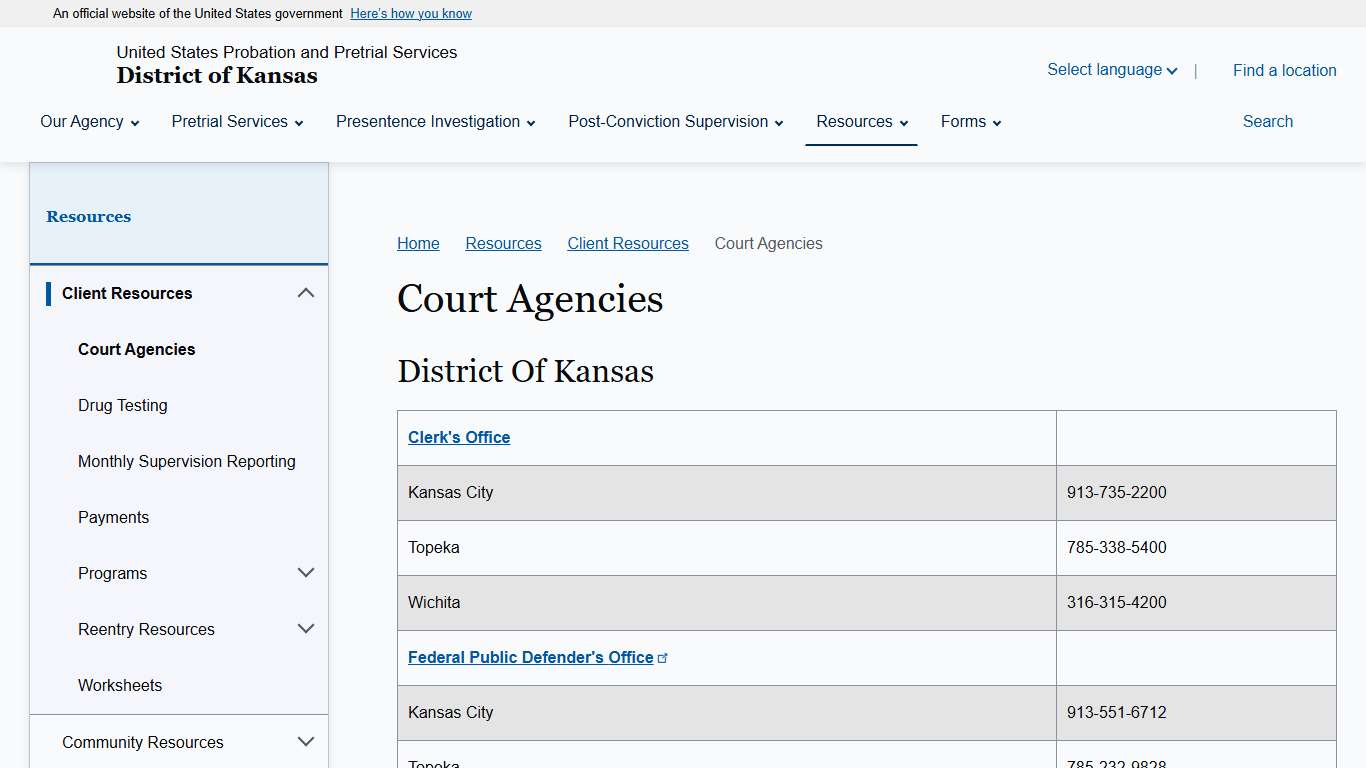Screen dimensions: 1366x768
Task: Expand the Community Resources section
Action: click(x=306, y=741)
